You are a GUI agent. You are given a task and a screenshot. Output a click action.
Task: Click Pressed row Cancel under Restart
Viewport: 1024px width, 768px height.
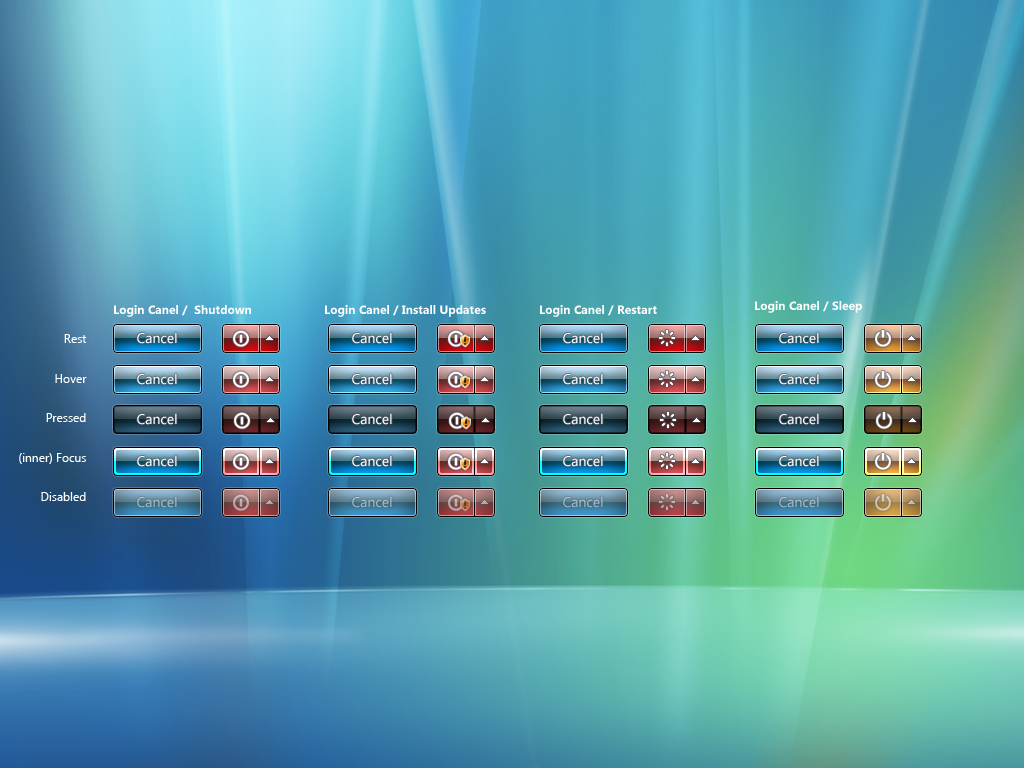pos(583,420)
